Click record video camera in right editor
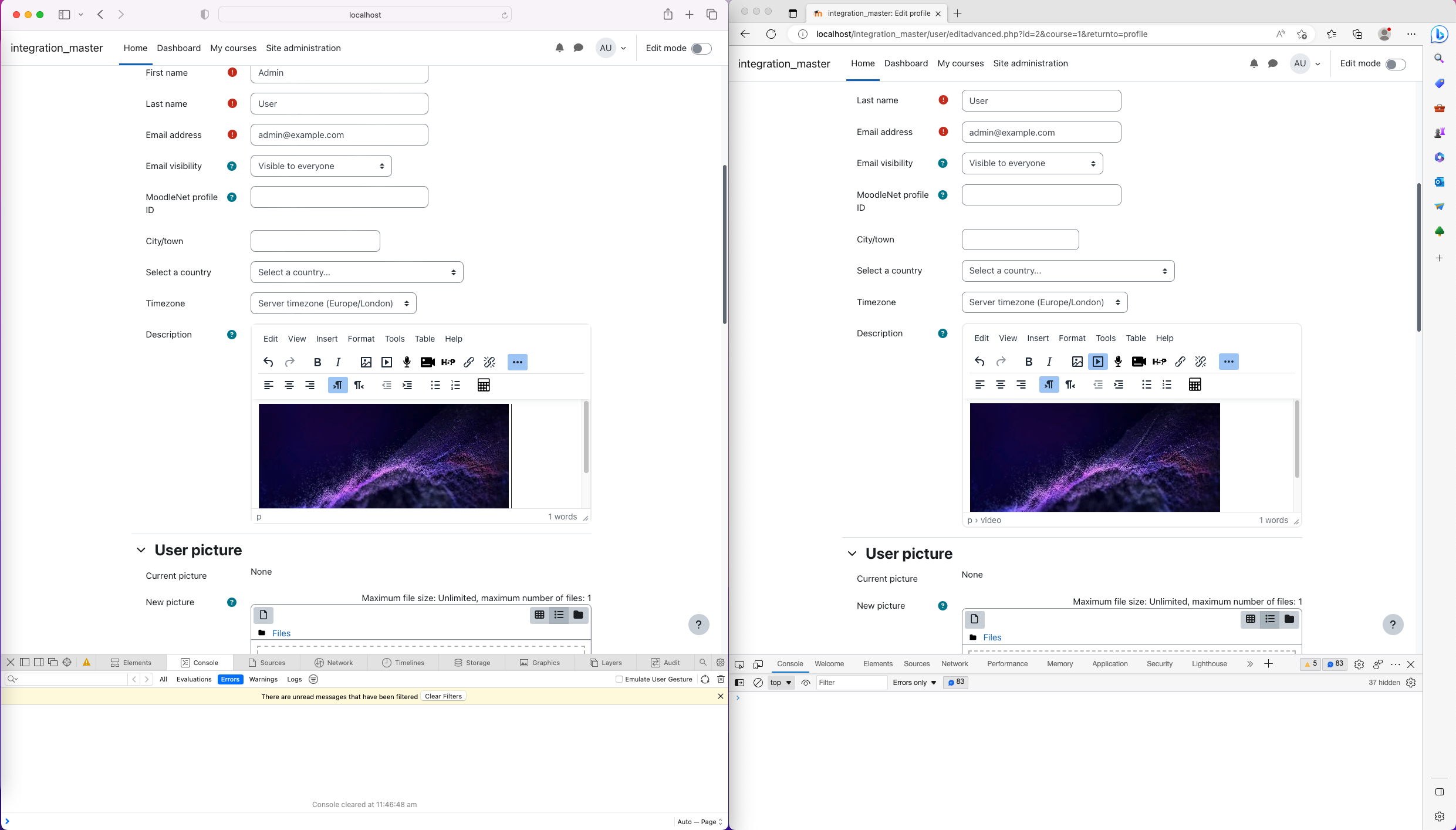The image size is (1456, 830). (x=1139, y=362)
